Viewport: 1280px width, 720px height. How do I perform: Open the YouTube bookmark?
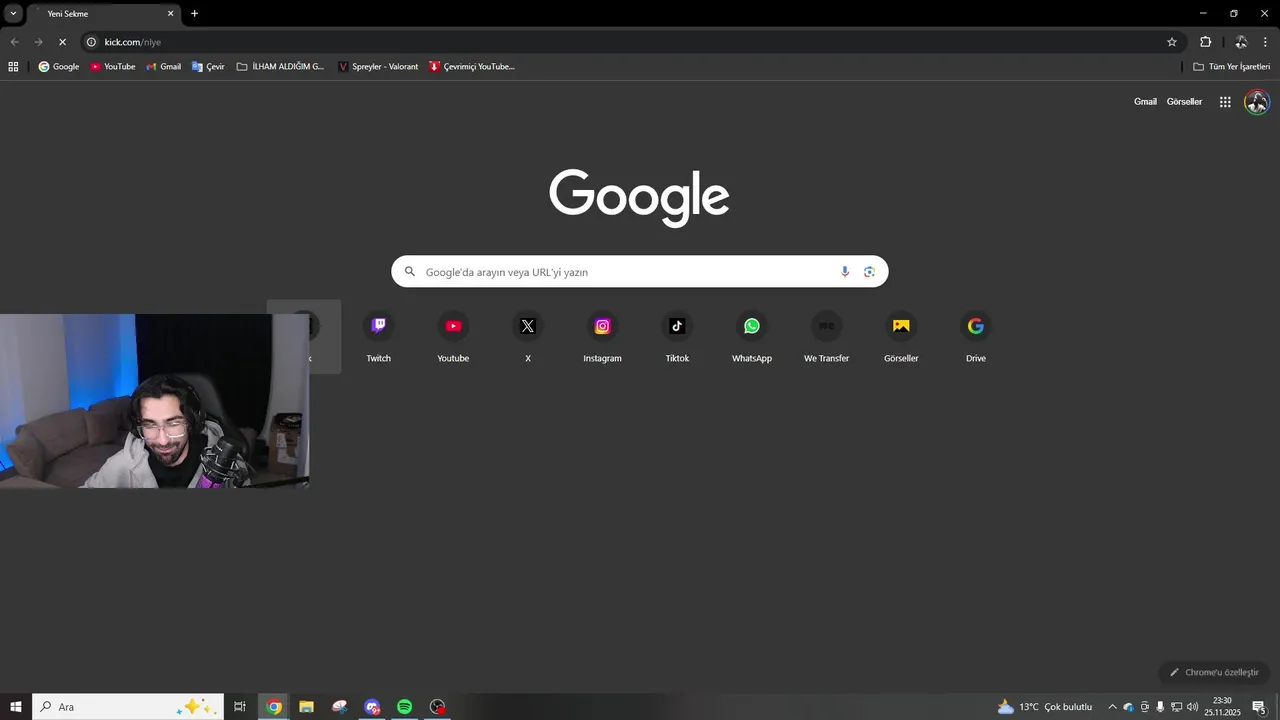[113, 67]
